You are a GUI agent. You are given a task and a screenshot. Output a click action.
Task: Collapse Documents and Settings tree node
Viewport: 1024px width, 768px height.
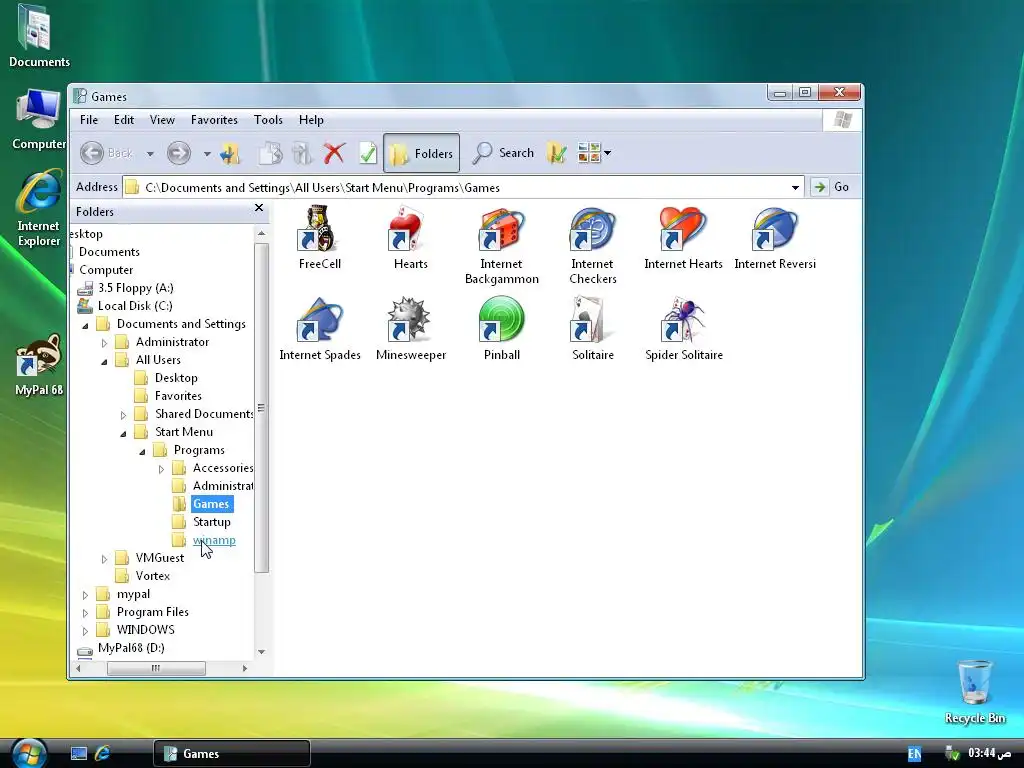85,325
